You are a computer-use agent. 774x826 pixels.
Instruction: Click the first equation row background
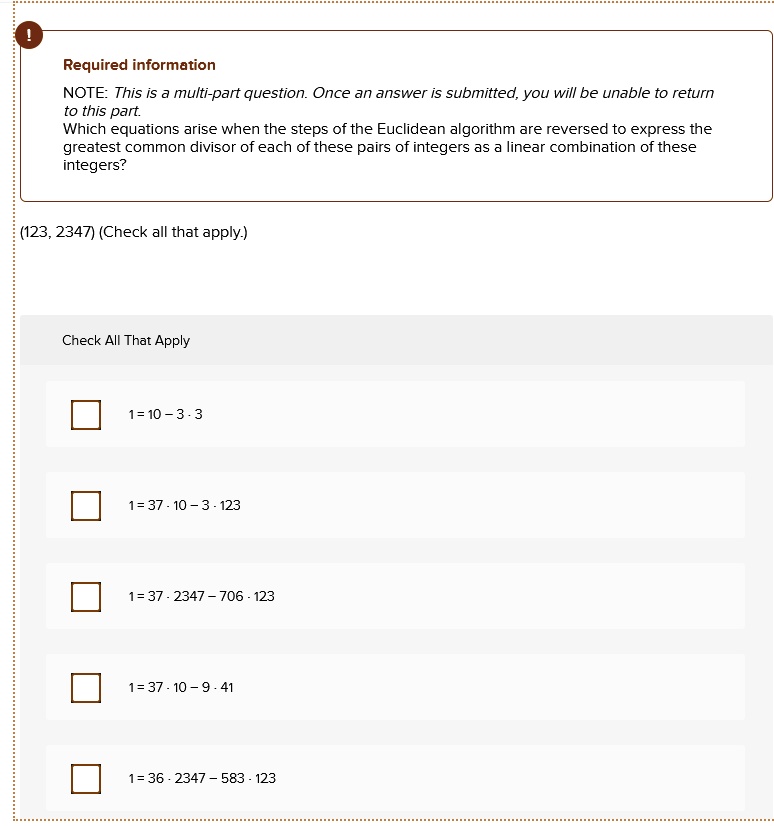[395, 414]
